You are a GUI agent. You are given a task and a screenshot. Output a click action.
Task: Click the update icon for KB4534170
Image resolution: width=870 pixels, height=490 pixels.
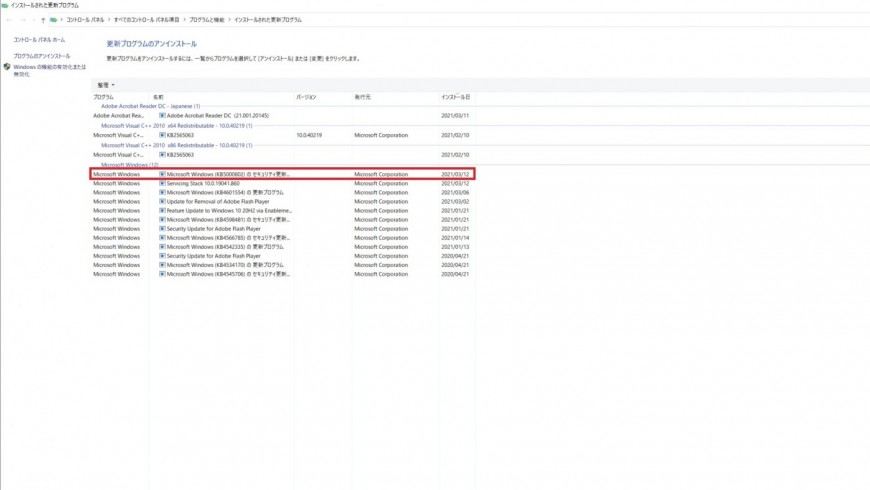pyautogui.click(x=162, y=265)
